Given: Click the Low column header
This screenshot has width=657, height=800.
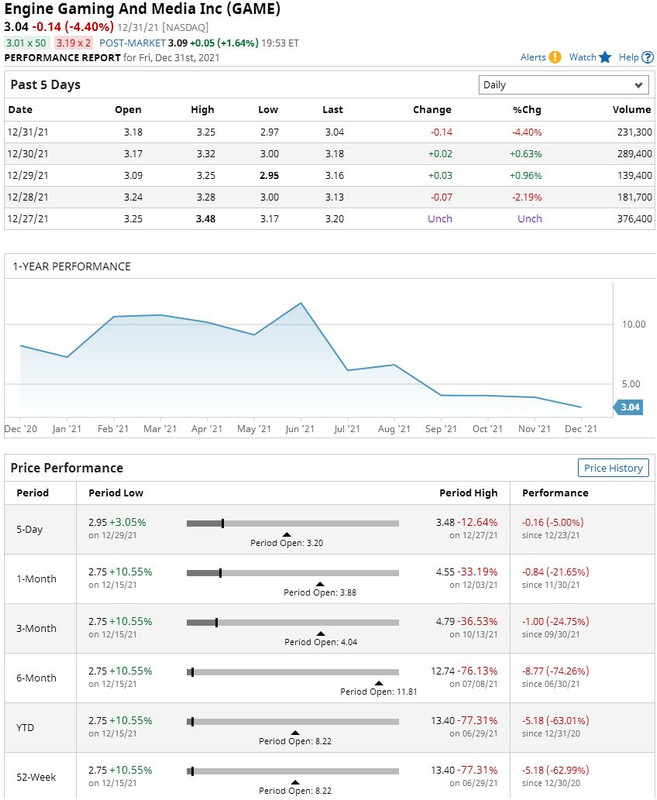Looking at the screenshot, I should (x=268, y=110).
